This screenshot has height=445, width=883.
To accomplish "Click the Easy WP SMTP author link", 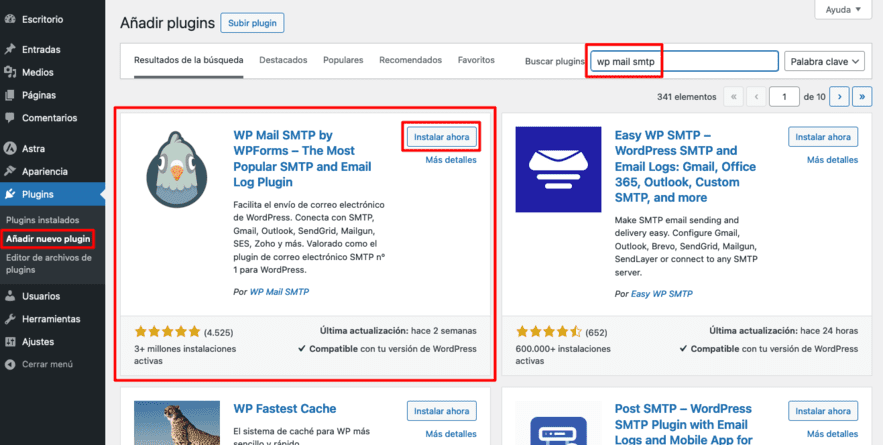I will [x=662, y=294].
